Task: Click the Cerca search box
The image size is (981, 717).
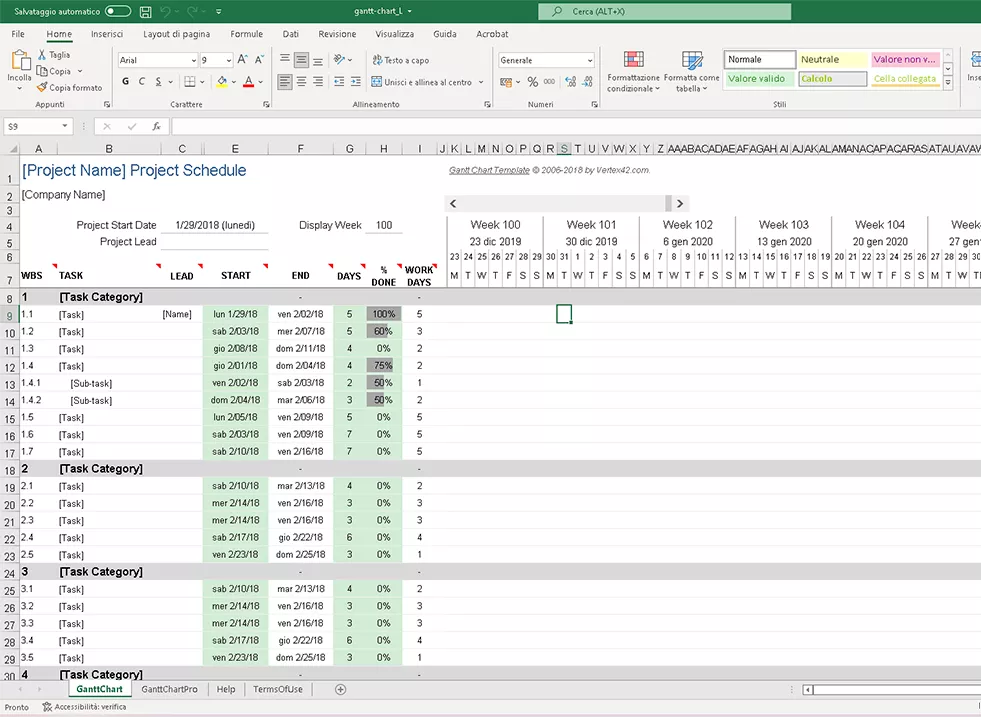Action: point(664,11)
